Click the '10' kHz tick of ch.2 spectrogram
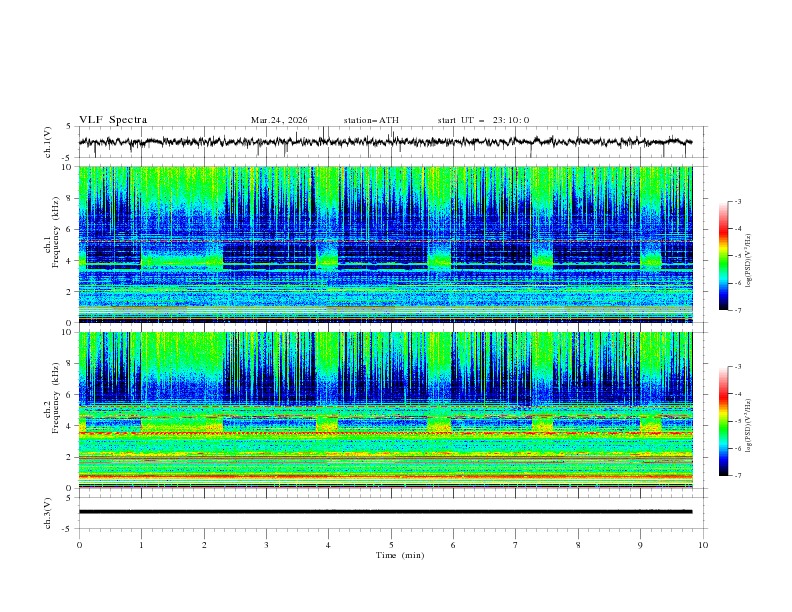 [71, 332]
